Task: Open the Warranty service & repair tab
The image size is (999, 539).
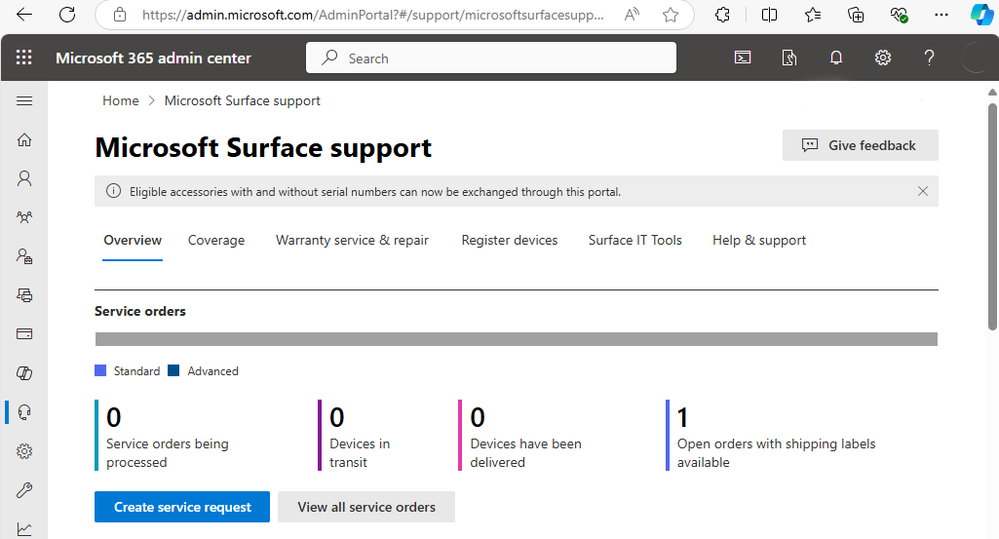Action: [352, 240]
